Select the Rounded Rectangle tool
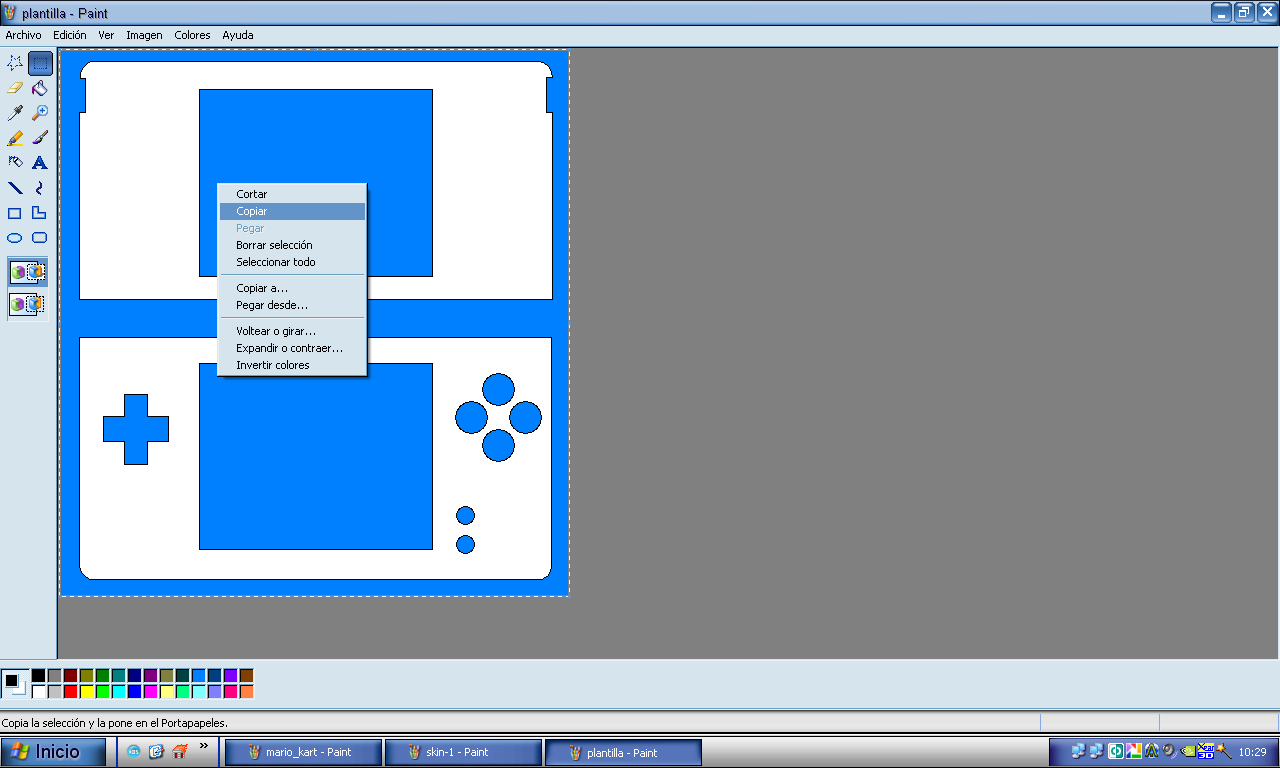Screen dimensions: 1280x768 pyautogui.click(x=40, y=238)
